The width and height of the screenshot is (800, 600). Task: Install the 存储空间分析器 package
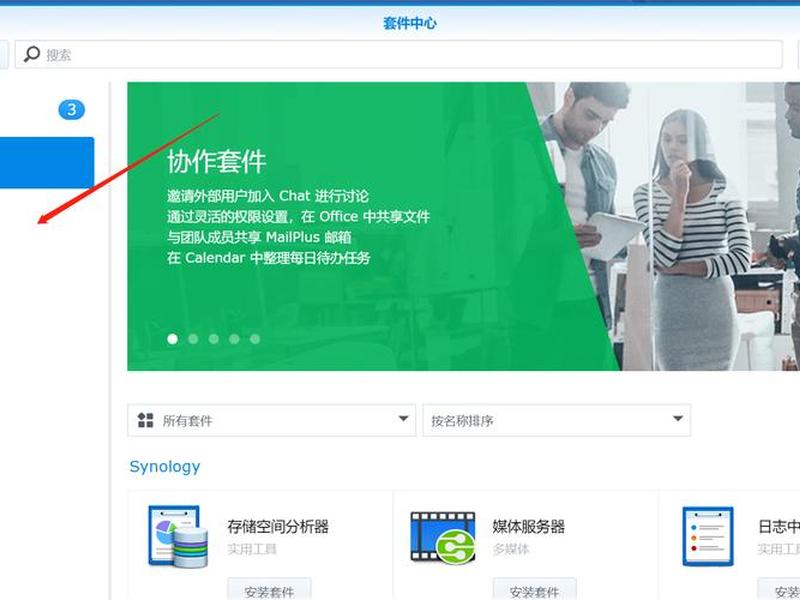tap(269, 590)
